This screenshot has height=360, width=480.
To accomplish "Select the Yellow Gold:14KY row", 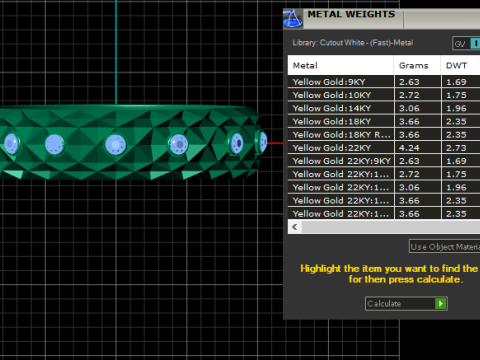I will coord(384,108).
